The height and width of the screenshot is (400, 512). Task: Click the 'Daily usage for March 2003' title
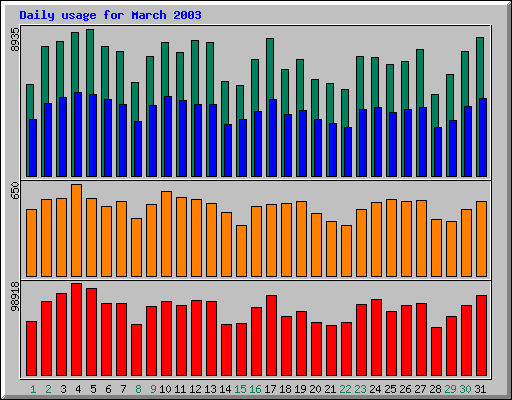110,15
